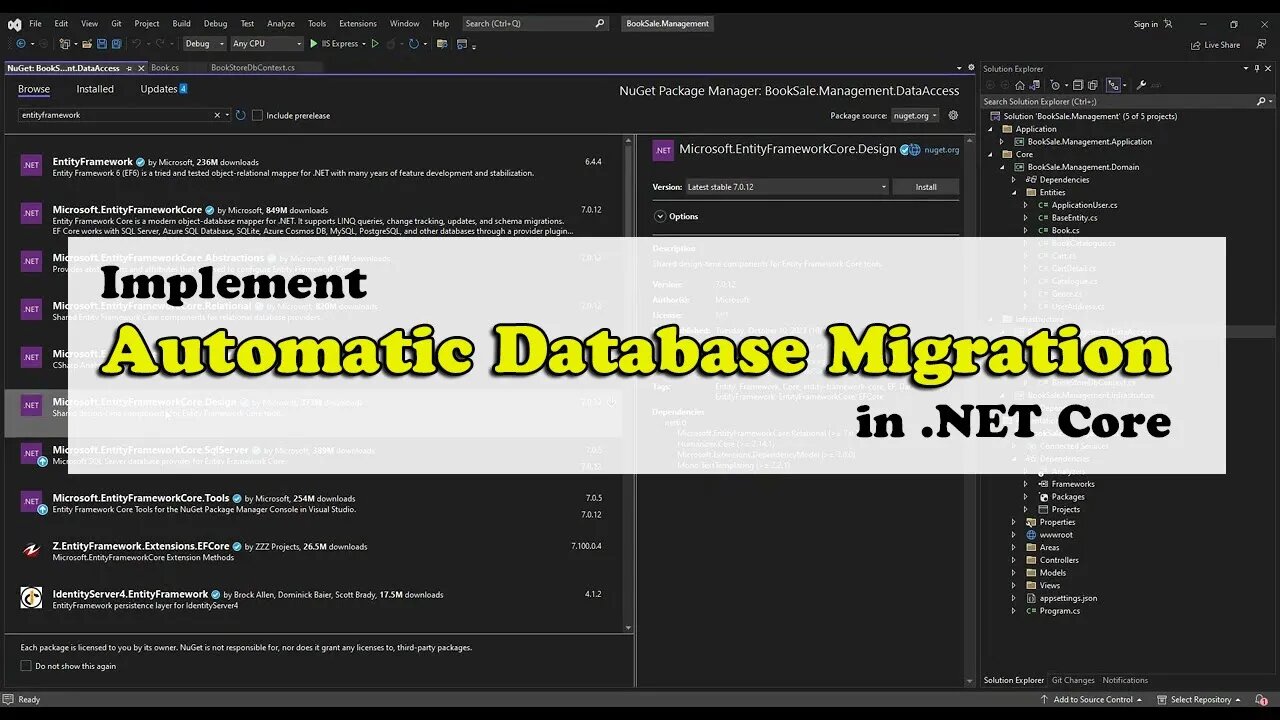Clear the entityframework search with X icon
Viewport: 1280px width, 720px height.
coord(217,115)
